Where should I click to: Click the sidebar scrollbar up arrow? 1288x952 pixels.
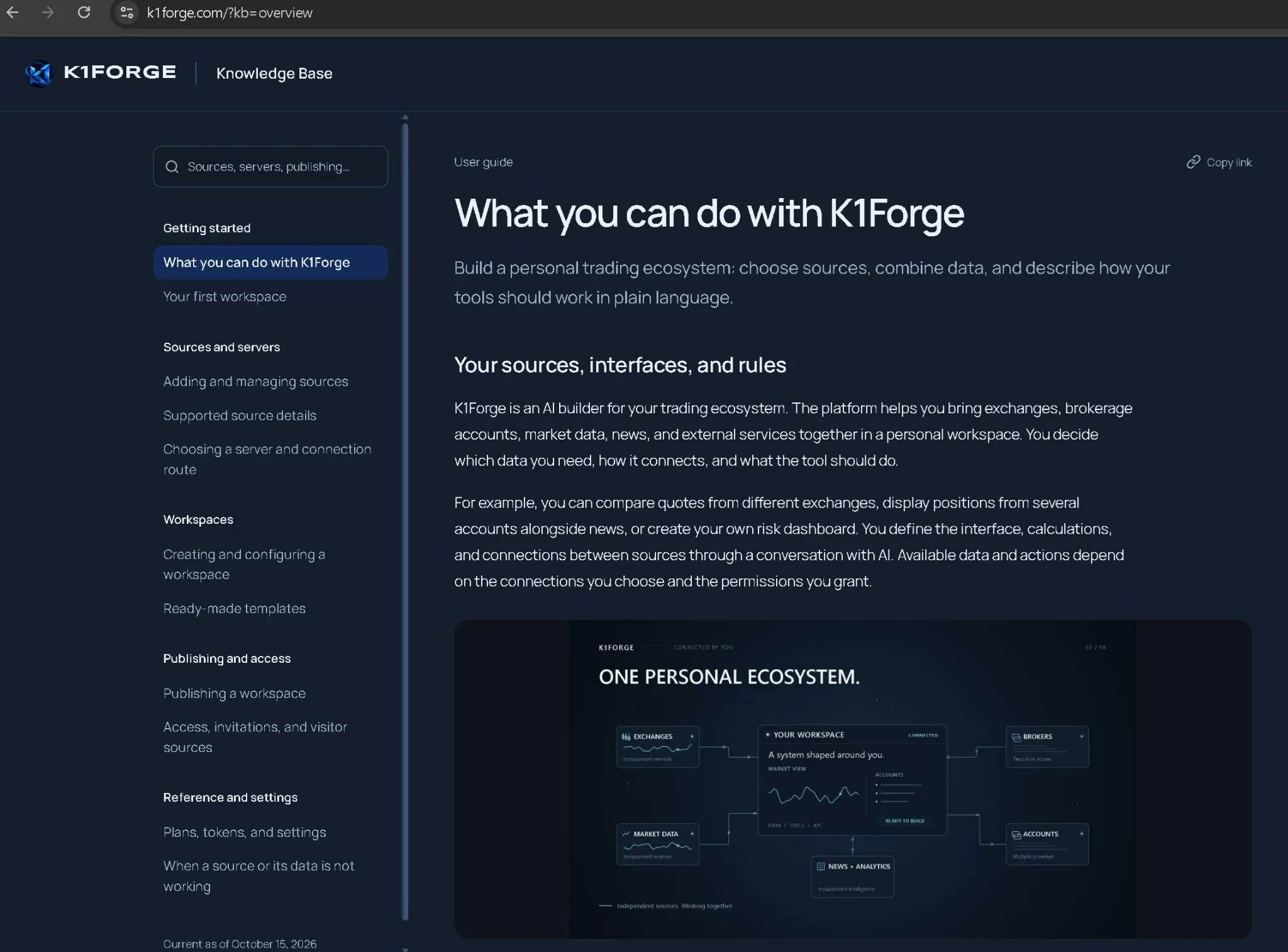405,117
